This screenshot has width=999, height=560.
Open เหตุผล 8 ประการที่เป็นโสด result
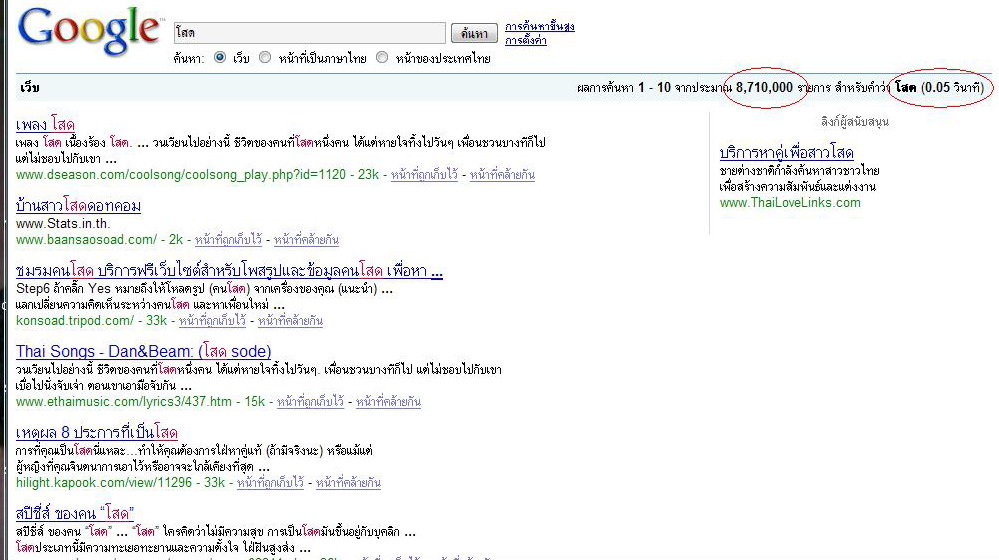click(x=96, y=433)
